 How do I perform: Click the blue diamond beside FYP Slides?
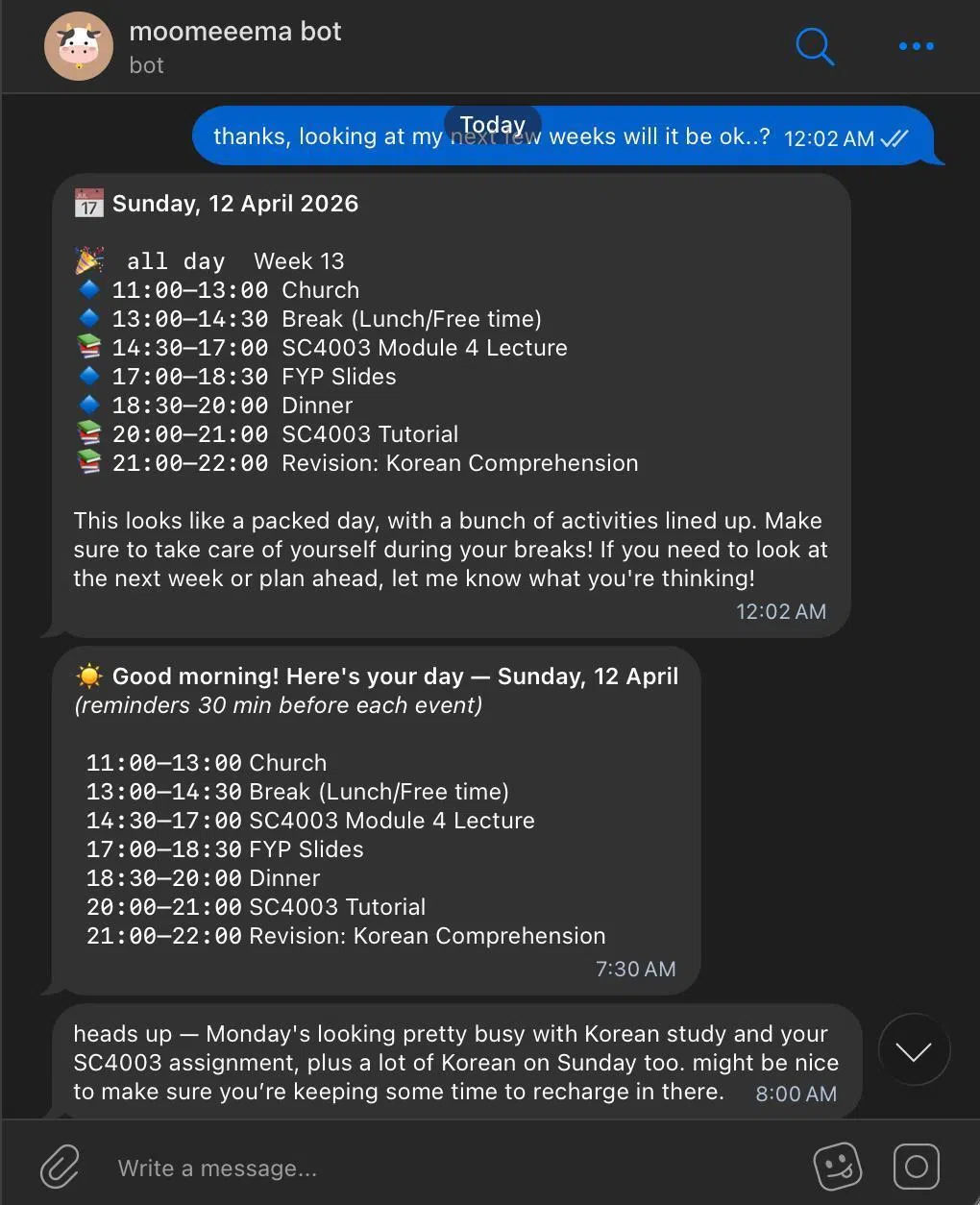coord(89,376)
